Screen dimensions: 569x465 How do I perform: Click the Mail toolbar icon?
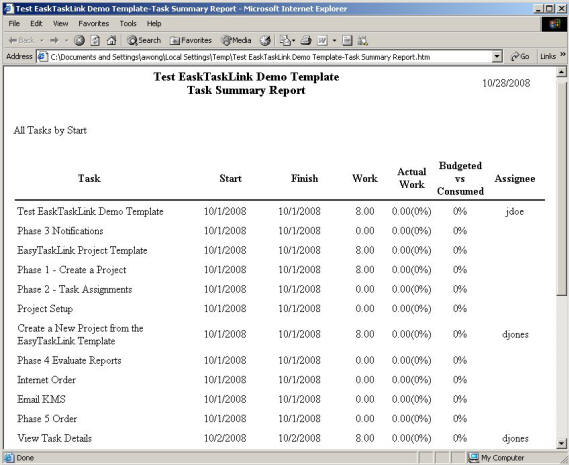point(286,40)
